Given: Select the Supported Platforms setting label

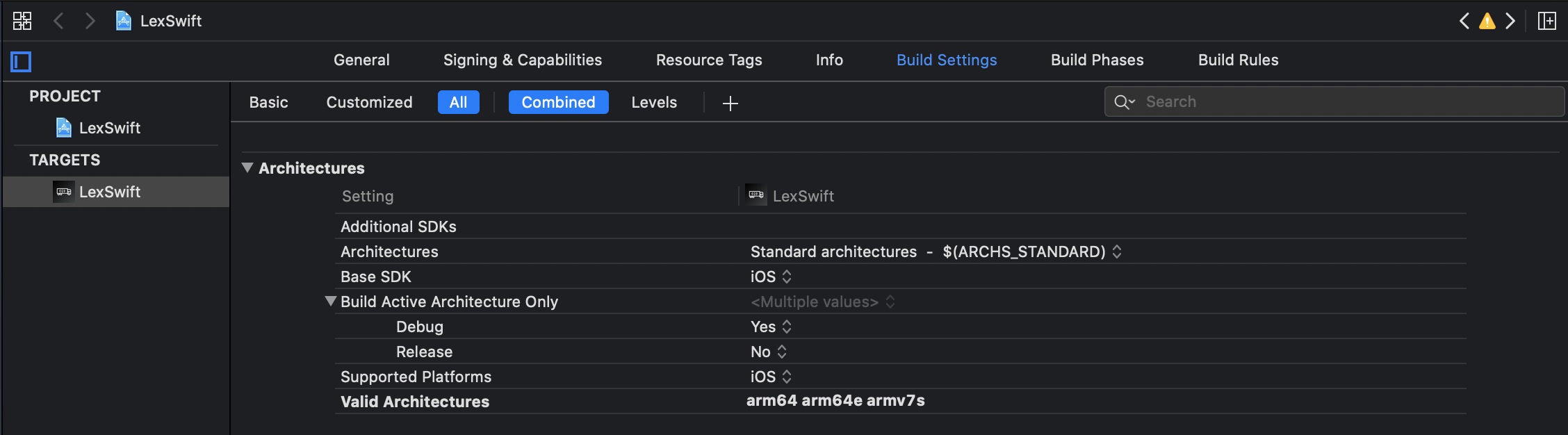Looking at the screenshot, I should pyautogui.click(x=416, y=377).
